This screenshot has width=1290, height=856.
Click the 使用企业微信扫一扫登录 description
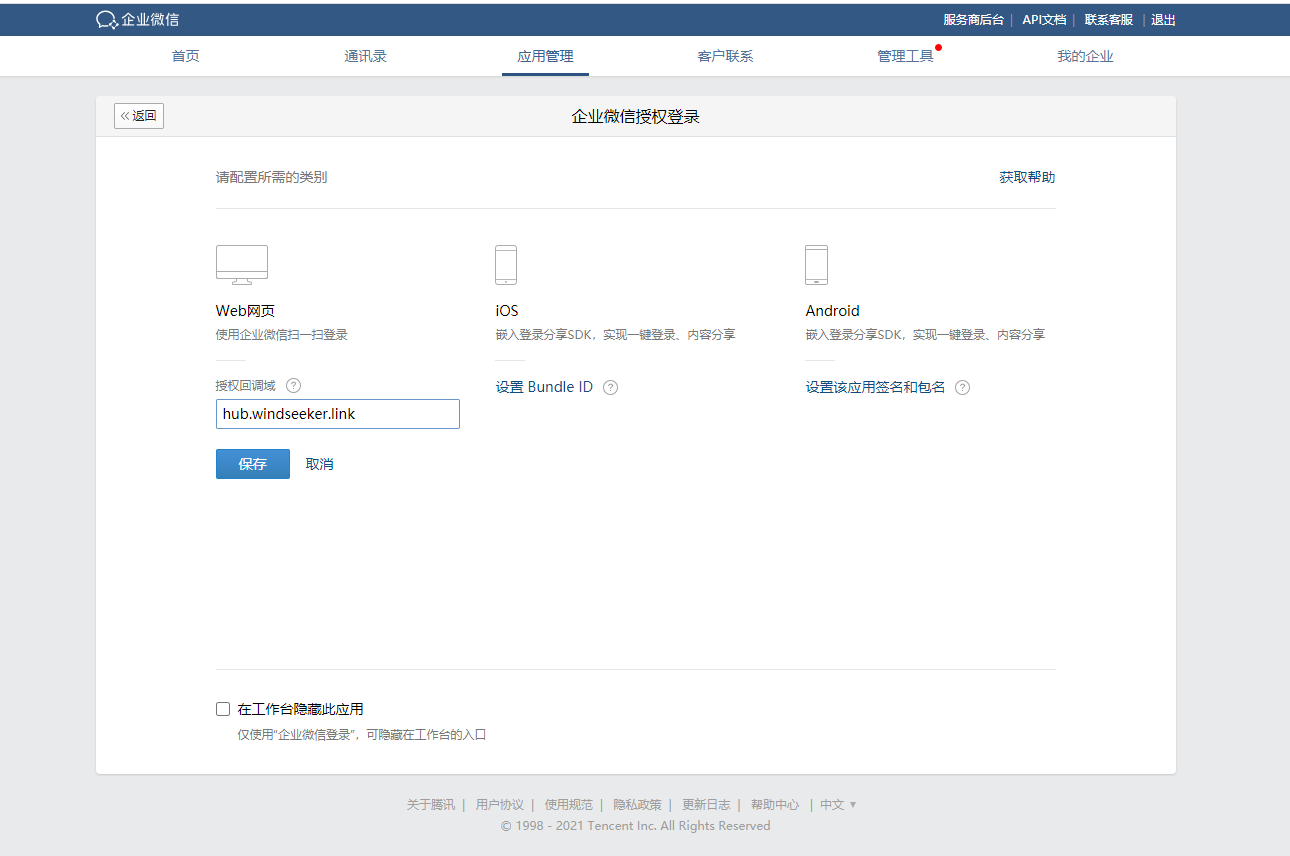(282, 335)
